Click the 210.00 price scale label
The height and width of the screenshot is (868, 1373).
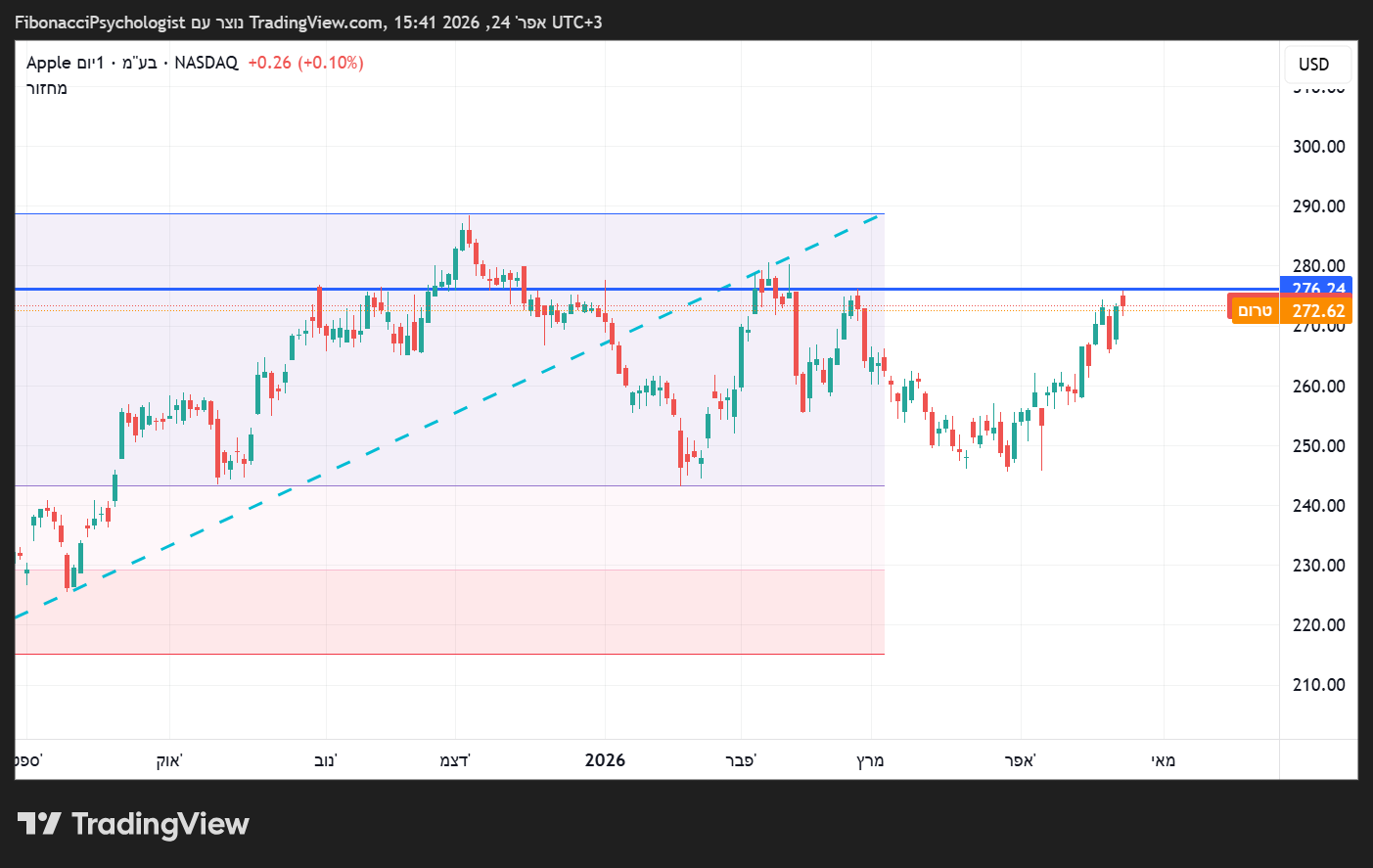(1318, 685)
